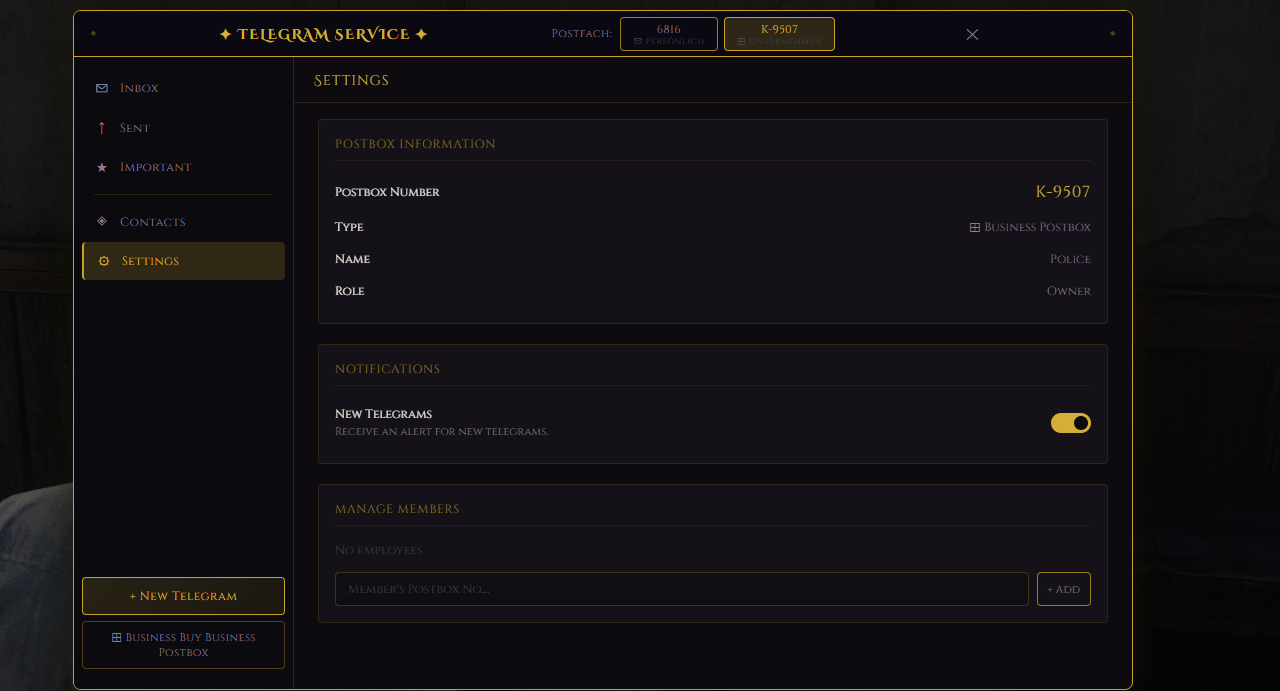Click the Notifications section heading
1280x691 pixels.
[x=387, y=369]
